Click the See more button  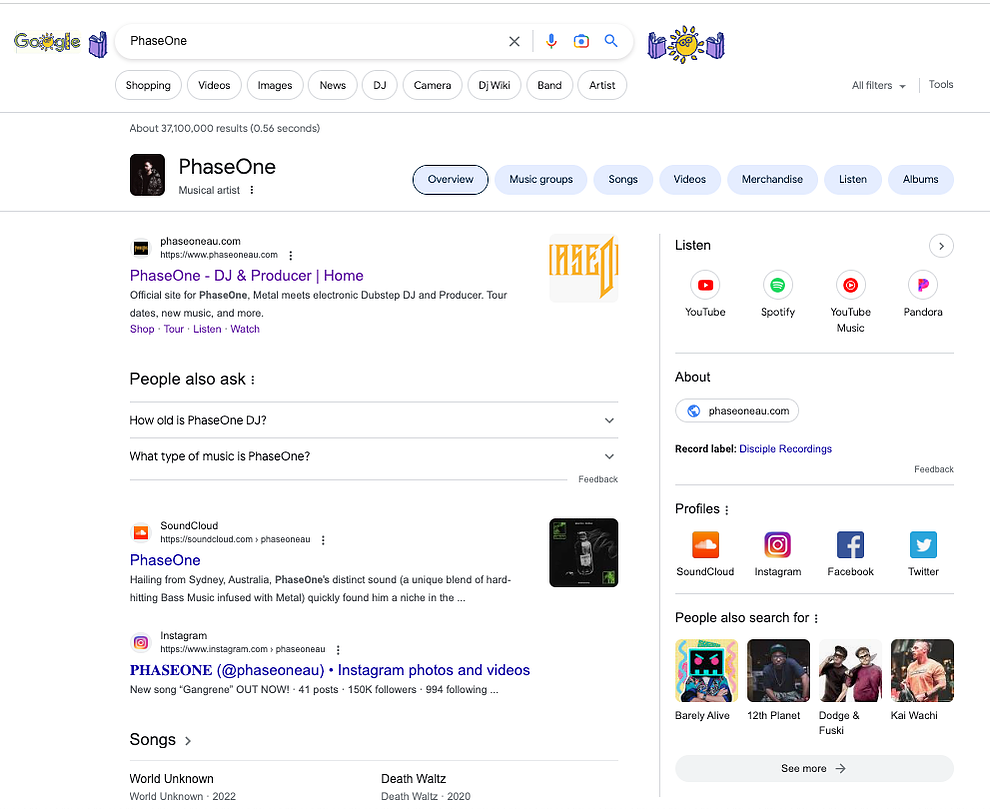814,769
